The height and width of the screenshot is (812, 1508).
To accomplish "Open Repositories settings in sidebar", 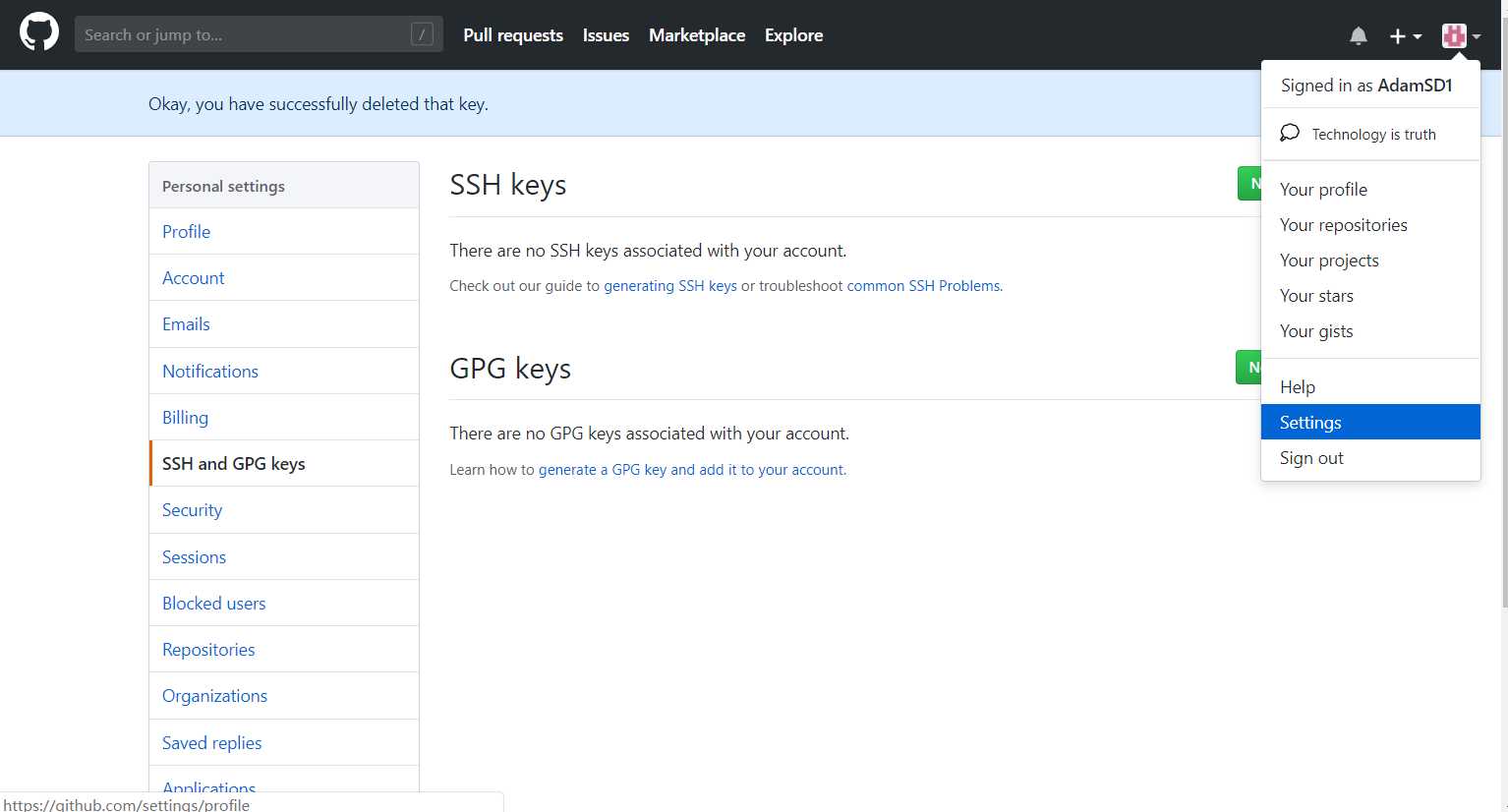I will coord(284,650).
